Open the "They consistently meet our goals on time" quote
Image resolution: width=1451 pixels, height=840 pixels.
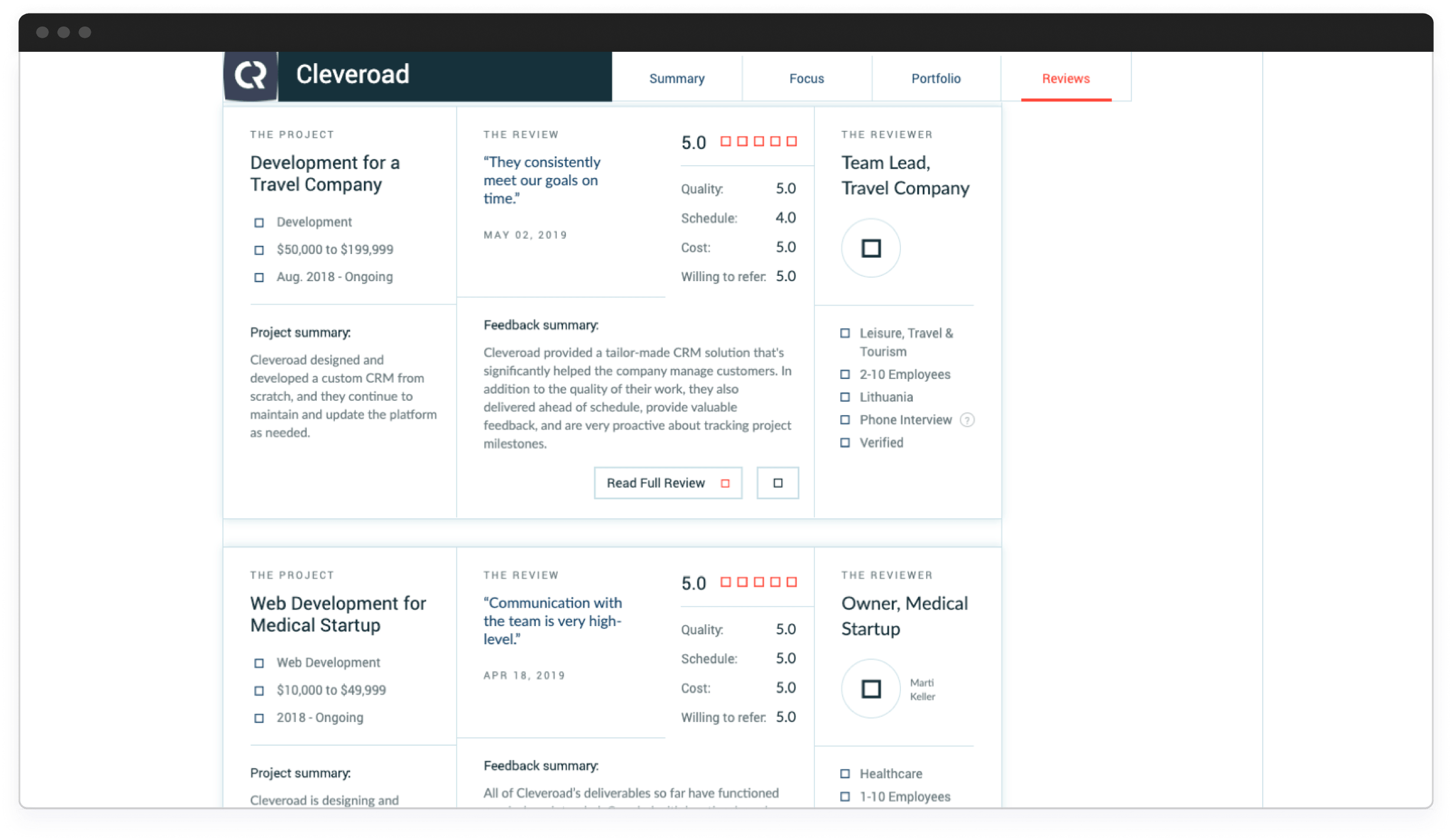[x=542, y=180]
